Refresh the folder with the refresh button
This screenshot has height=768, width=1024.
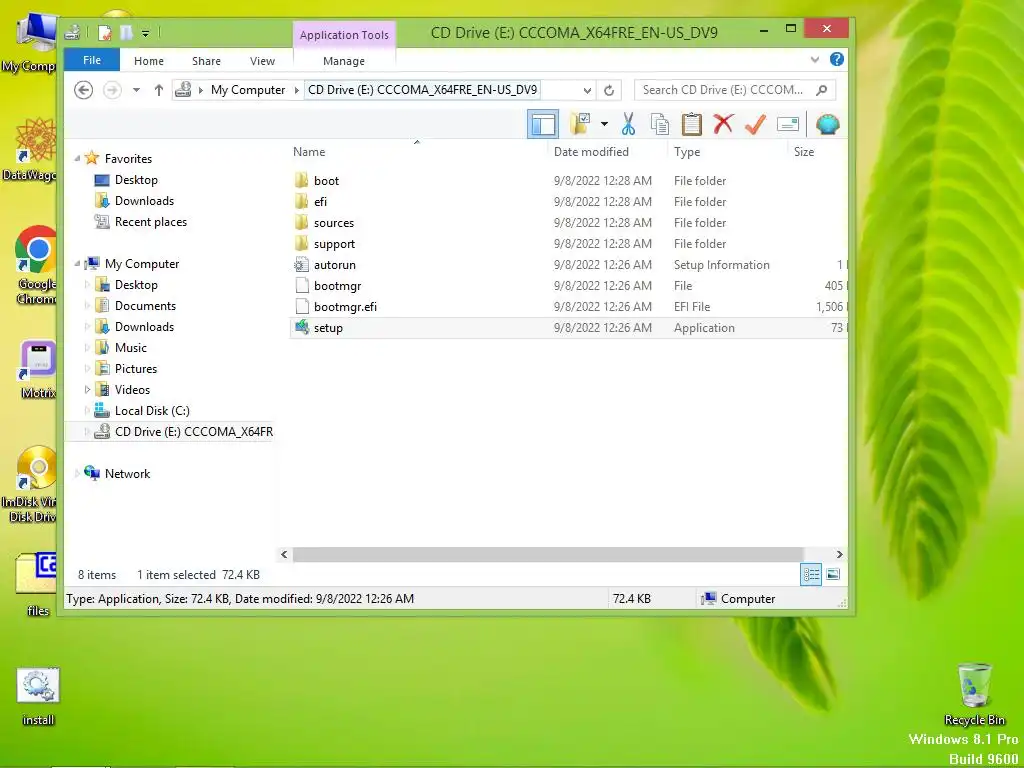pyautogui.click(x=609, y=90)
